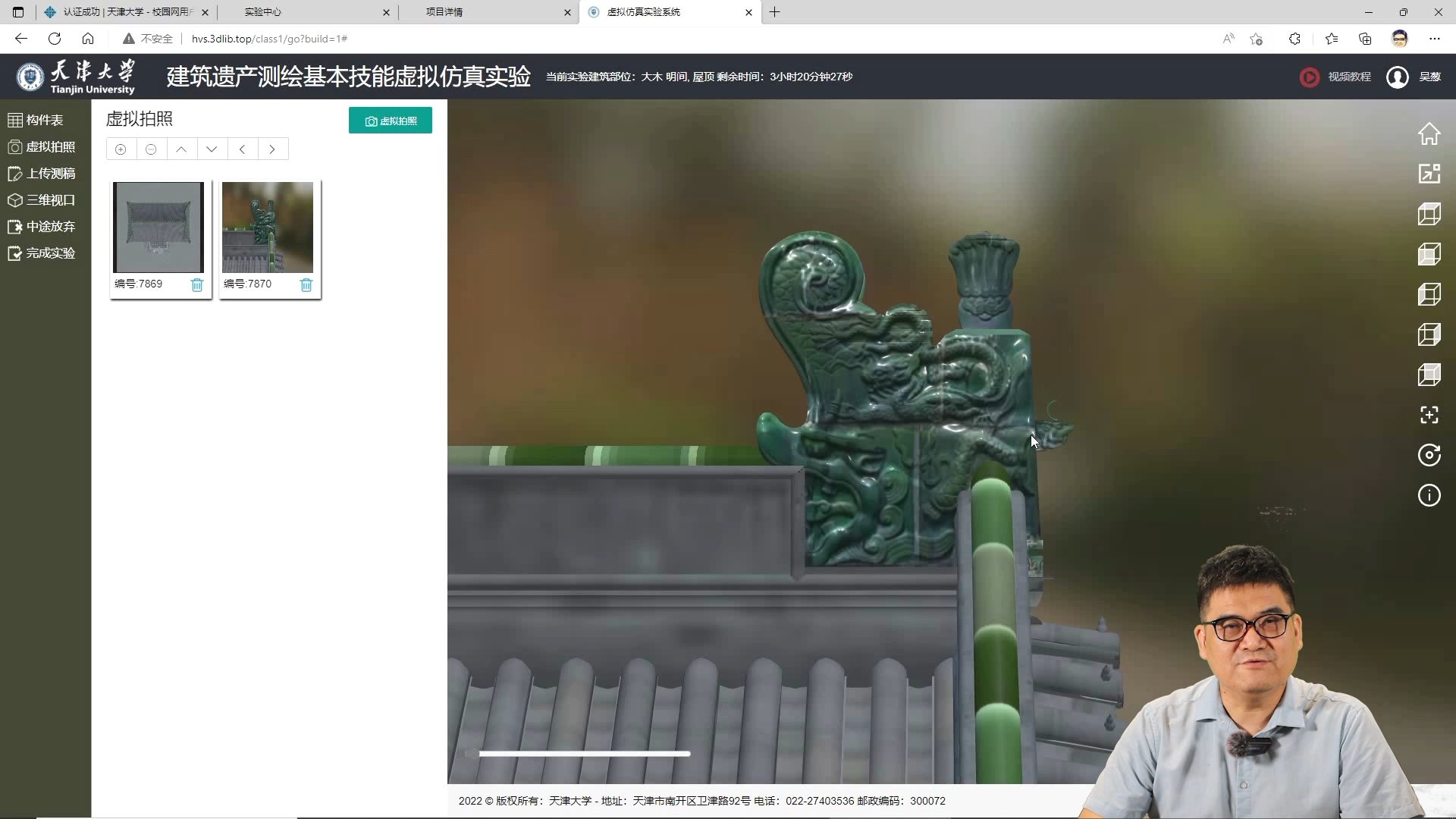Open 构件表 in the left sidebar

pyautogui.click(x=44, y=120)
